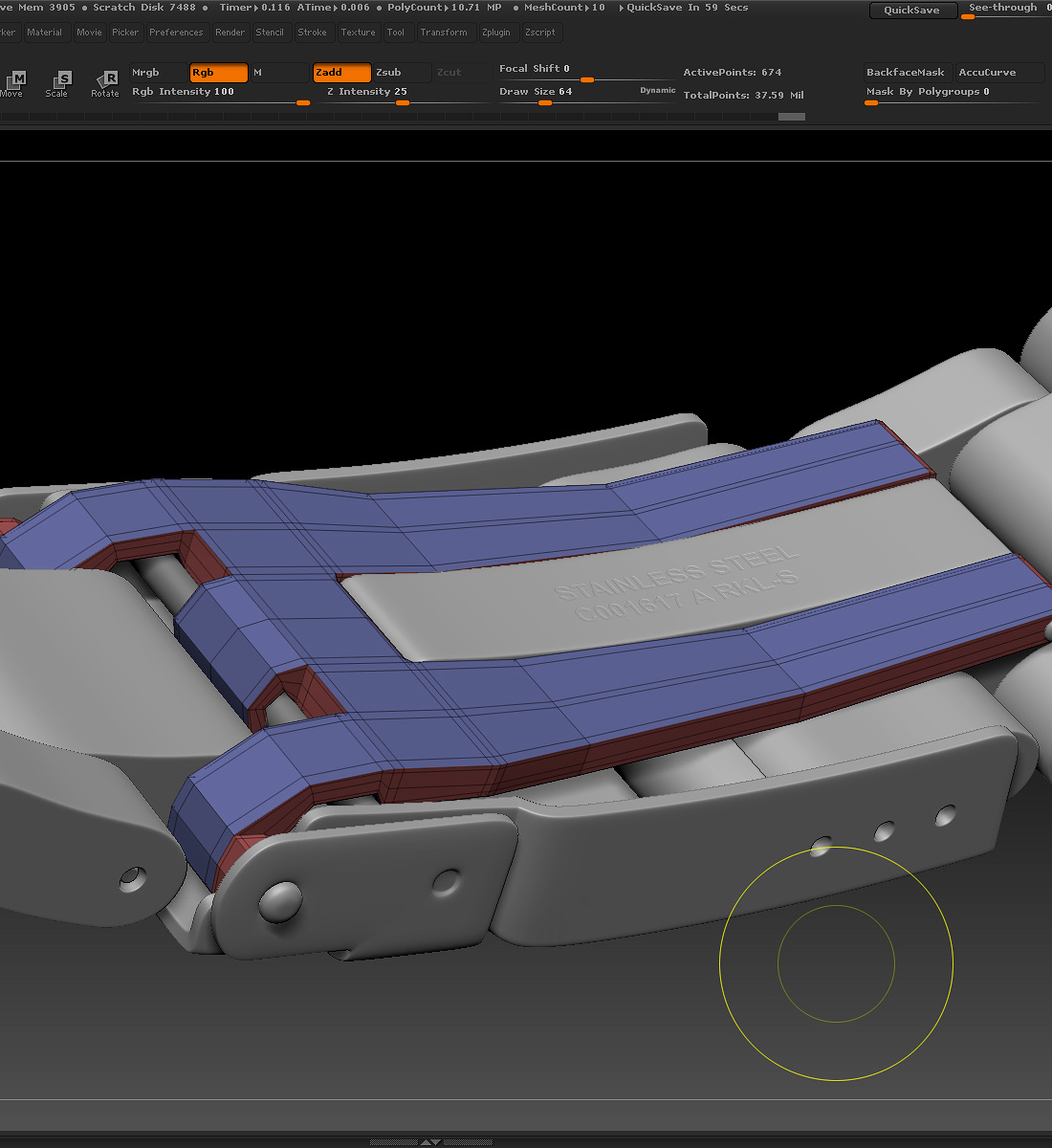
Task: Open the Picker menu
Action: (x=125, y=33)
